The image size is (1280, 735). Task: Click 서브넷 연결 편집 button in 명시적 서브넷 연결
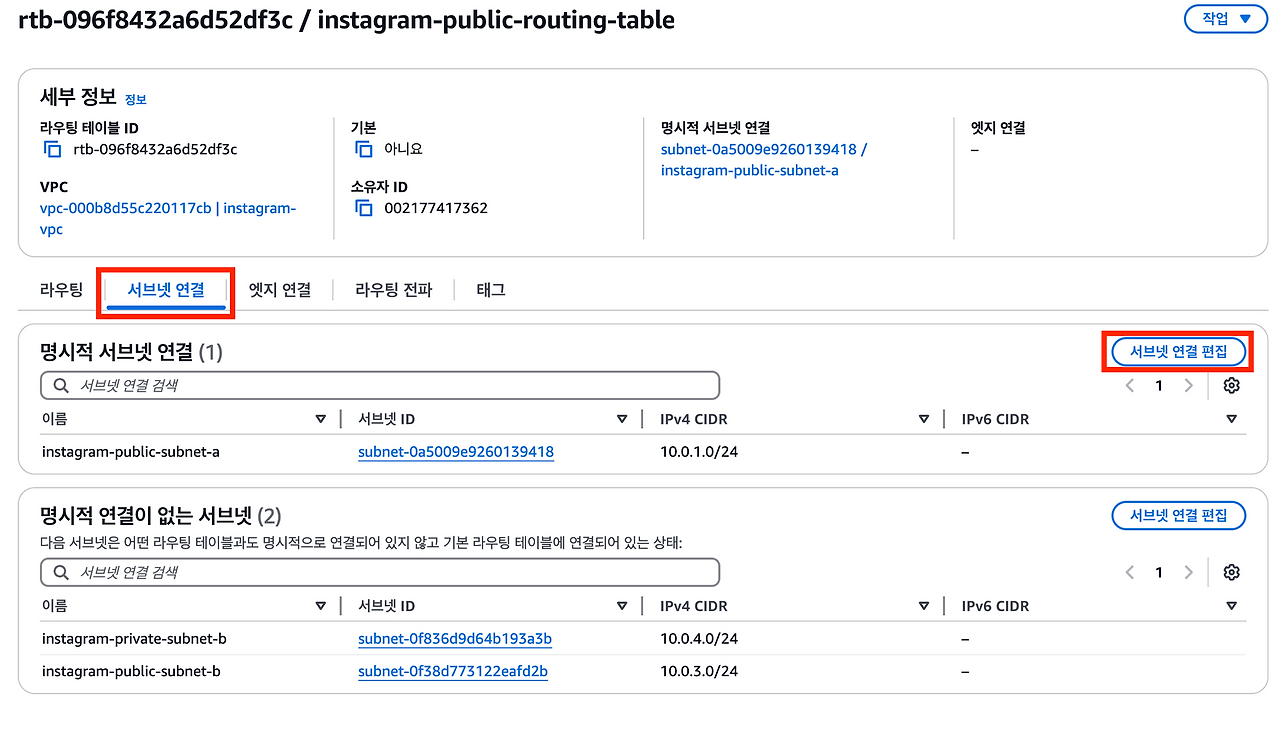point(1178,351)
